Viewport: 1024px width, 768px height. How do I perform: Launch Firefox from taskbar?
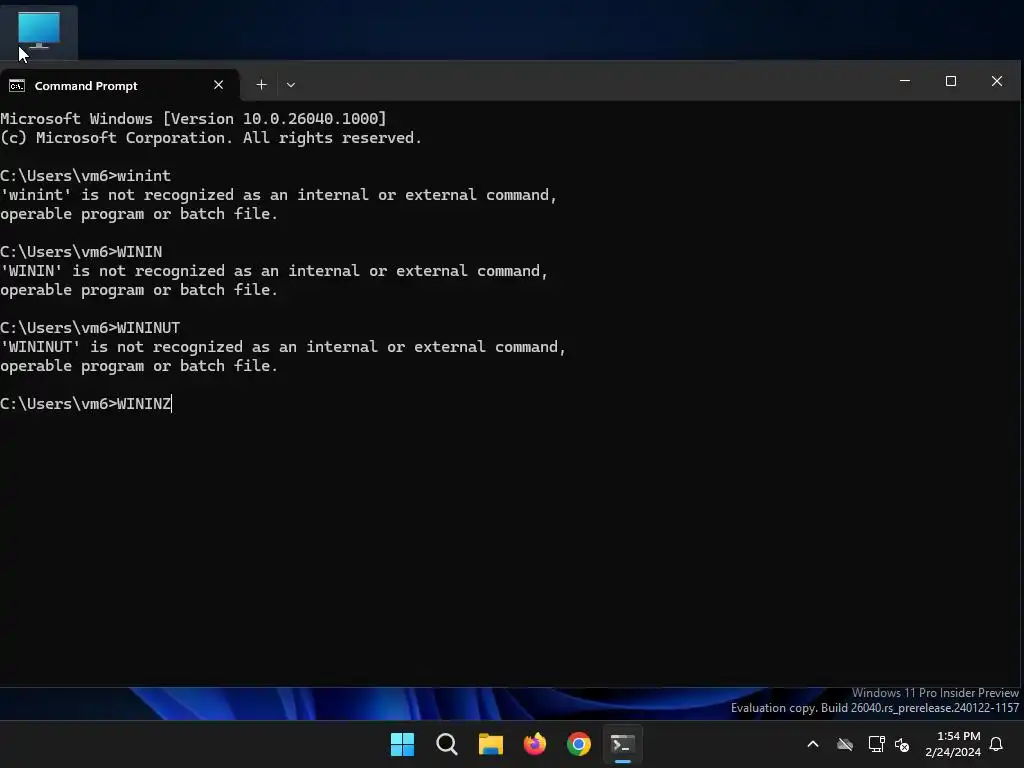tap(535, 744)
